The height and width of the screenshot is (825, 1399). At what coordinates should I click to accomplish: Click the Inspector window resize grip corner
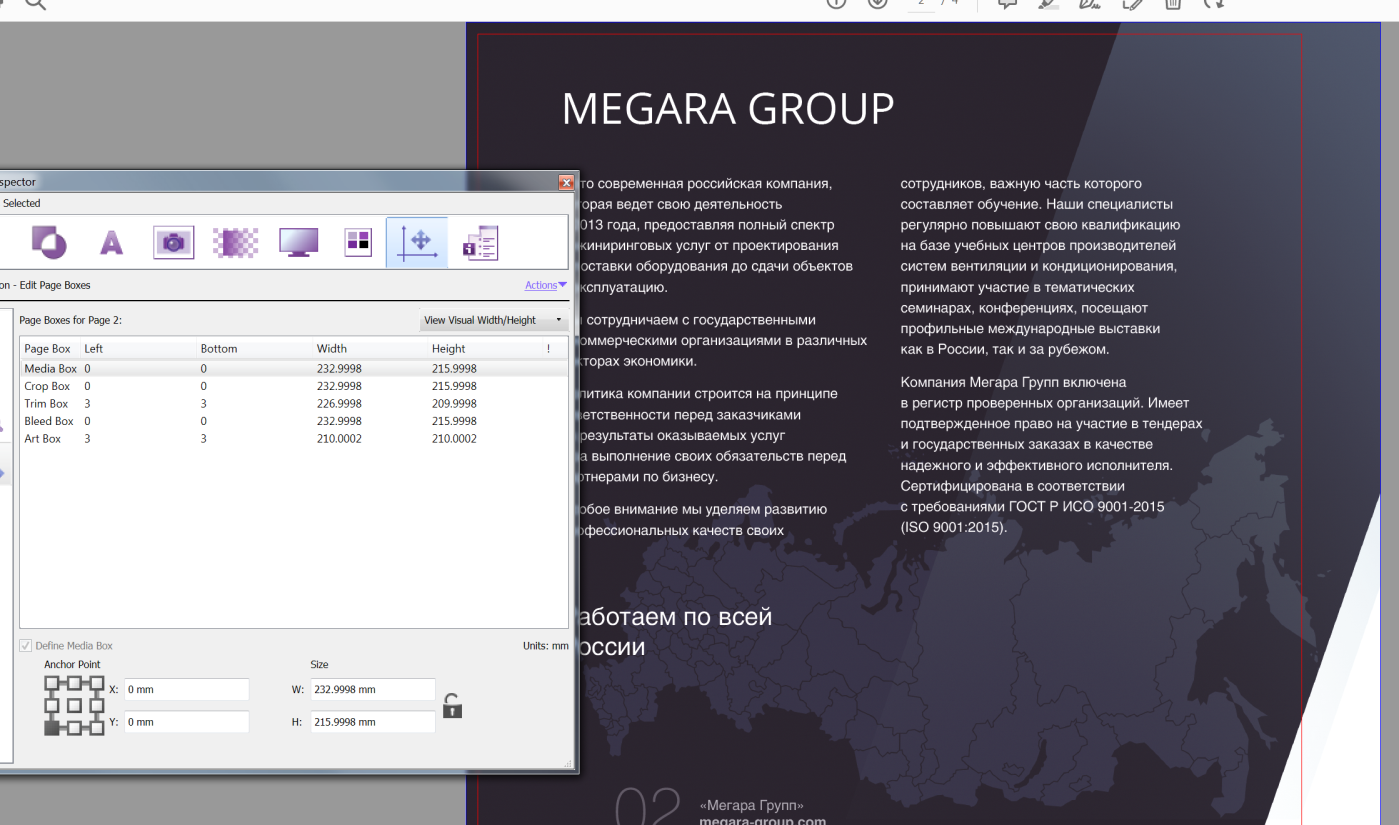569,763
